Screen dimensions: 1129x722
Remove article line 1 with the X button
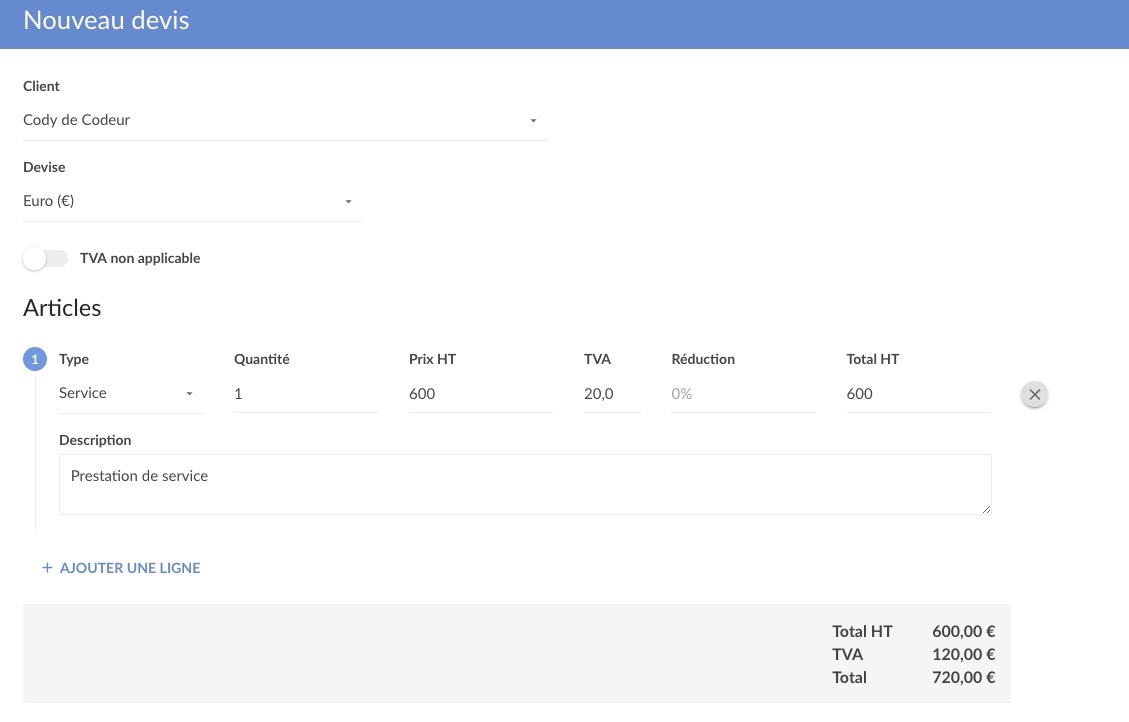click(1034, 394)
